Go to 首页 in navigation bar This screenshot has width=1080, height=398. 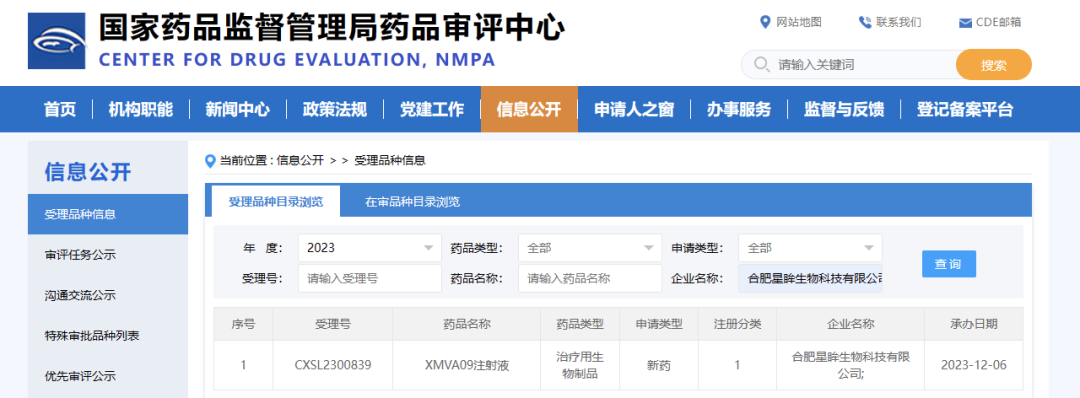click(60, 109)
